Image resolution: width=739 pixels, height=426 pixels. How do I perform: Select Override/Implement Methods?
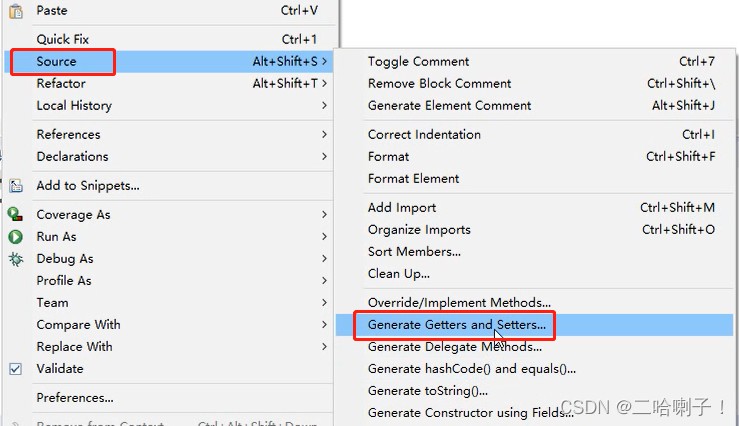(x=459, y=303)
